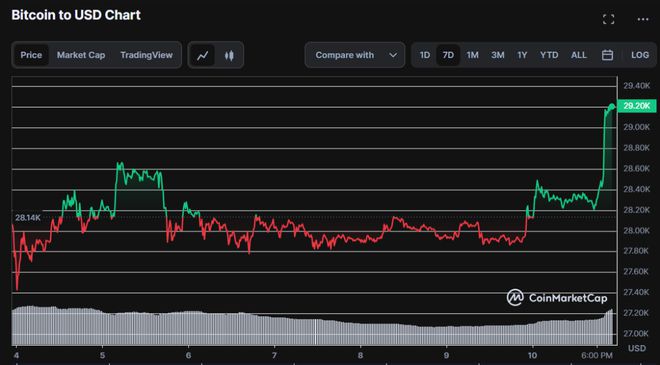The image size is (660, 365).
Task: Click the Bitcoin to USD Chart heading
Action: [76, 15]
